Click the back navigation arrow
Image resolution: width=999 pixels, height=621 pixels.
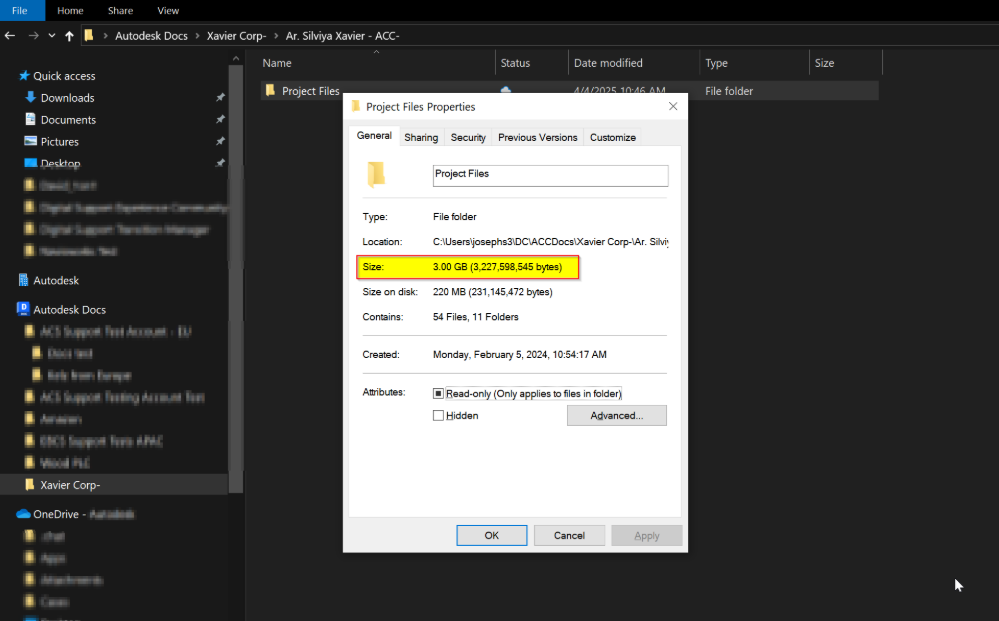coord(10,35)
